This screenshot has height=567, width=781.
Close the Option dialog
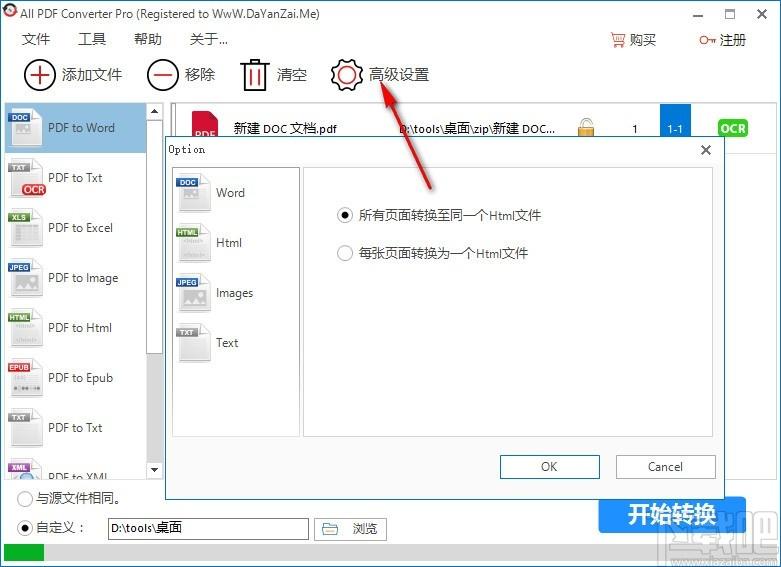coord(706,150)
